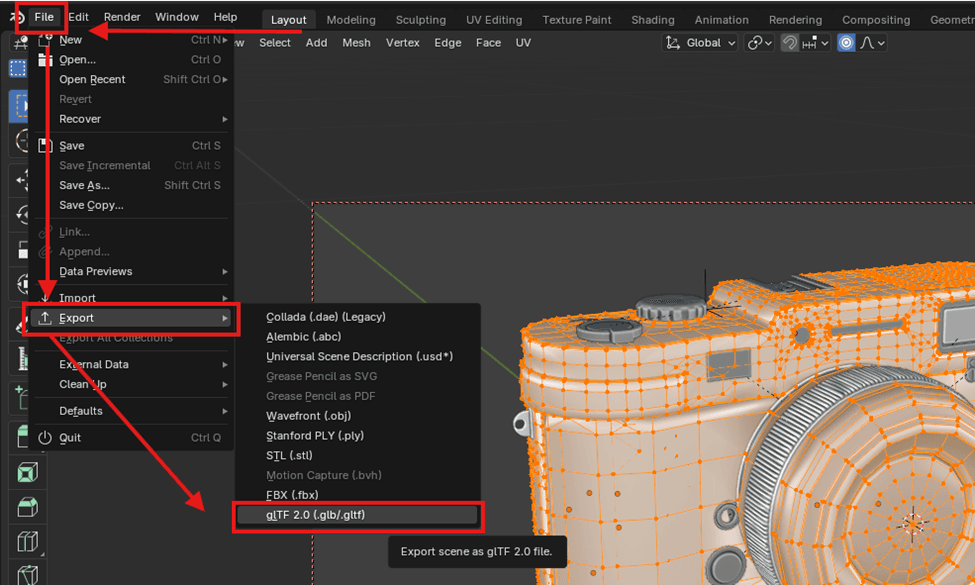The width and height of the screenshot is (975, 585).
Task: Click Save As... in the File menu
Action: coord(84,185)
